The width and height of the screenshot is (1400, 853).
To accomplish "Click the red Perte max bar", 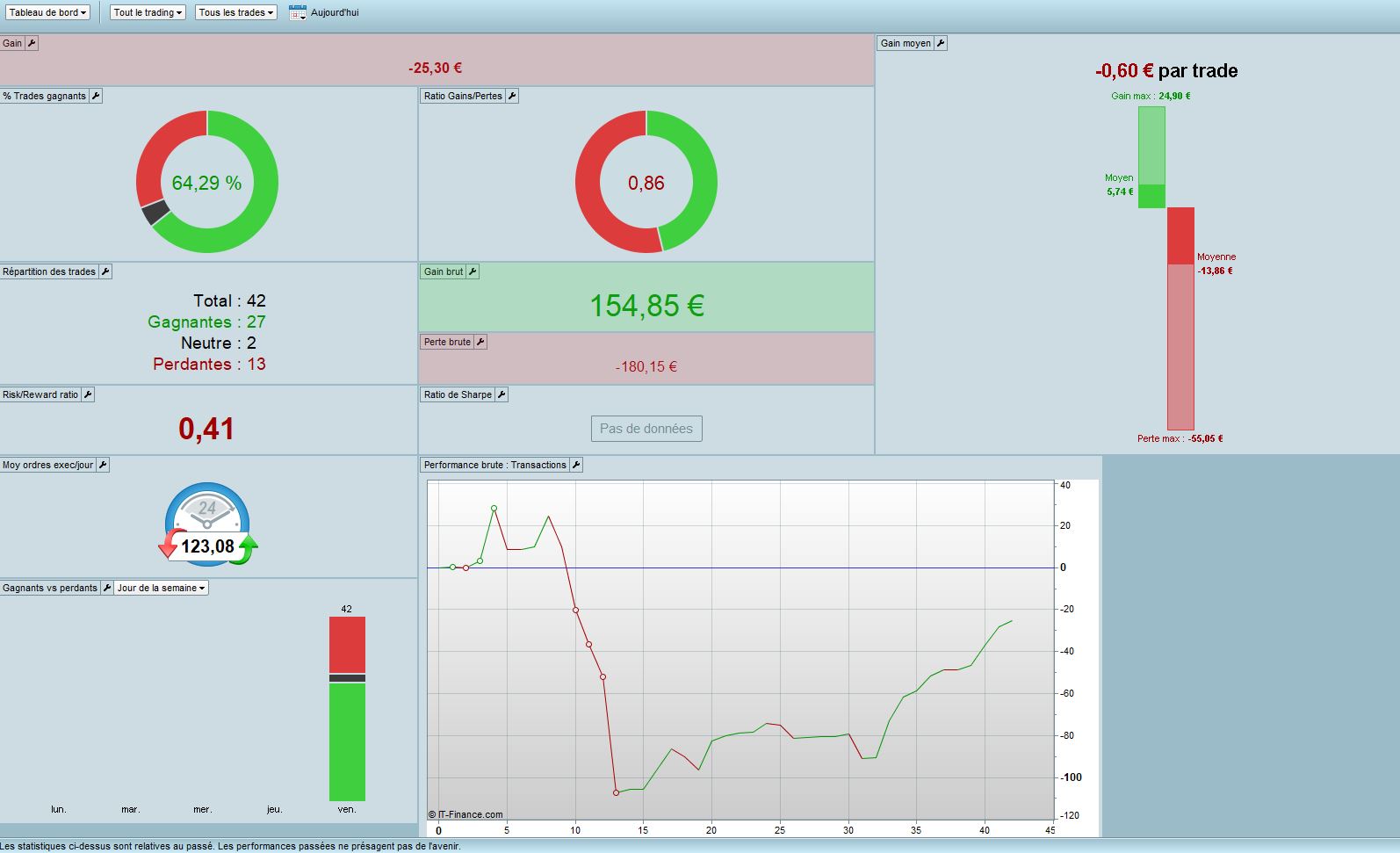I will (x=1180, y=318).
